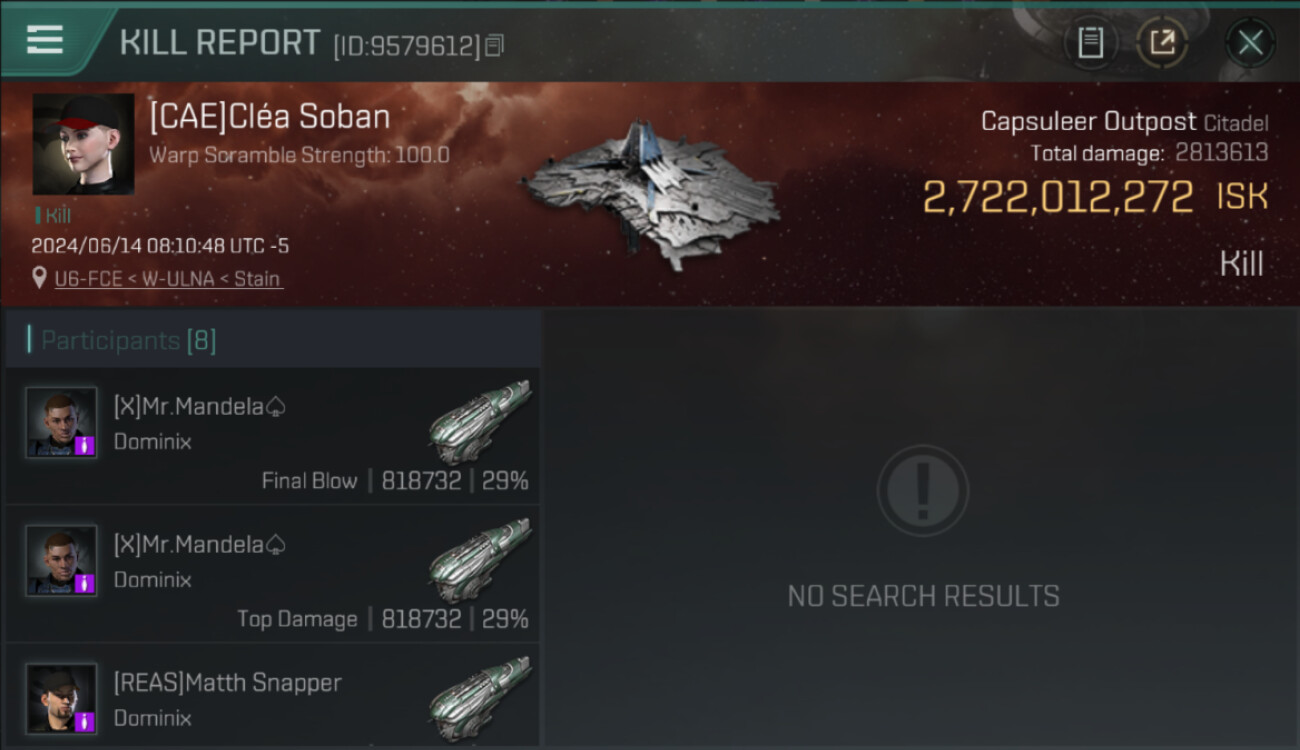Screen dimensions: 1300x750
Task: Open Top Damage Mr.Mandela's portrait
Action: click(61, 560)
